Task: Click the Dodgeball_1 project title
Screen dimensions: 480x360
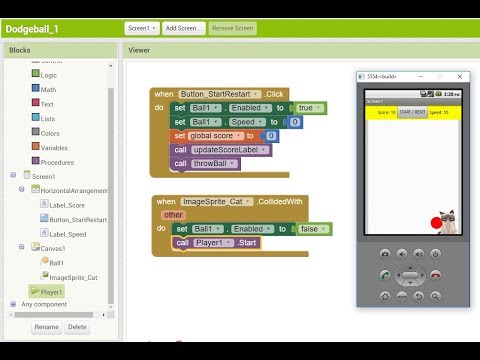Action: 32,29
